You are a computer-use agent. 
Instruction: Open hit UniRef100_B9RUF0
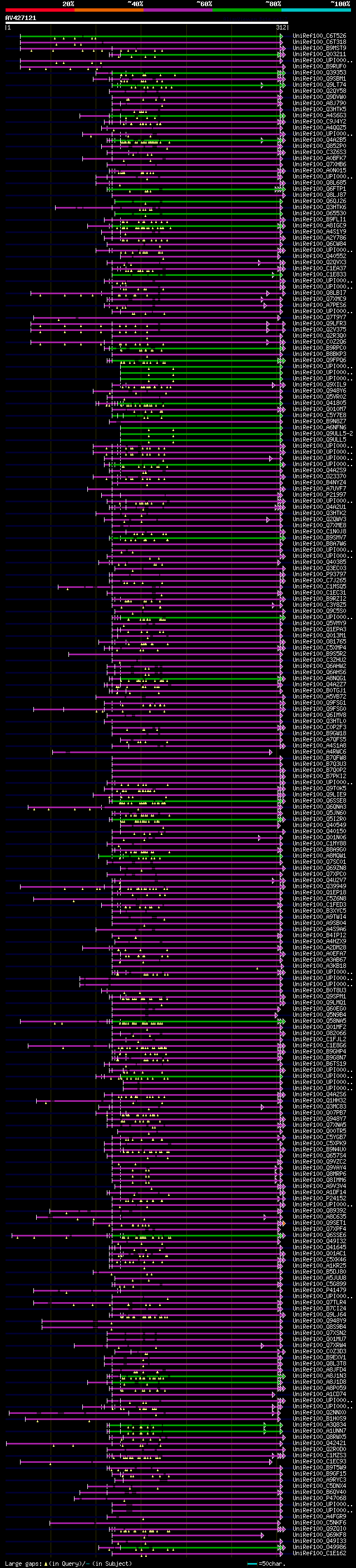tap(319, 67)
